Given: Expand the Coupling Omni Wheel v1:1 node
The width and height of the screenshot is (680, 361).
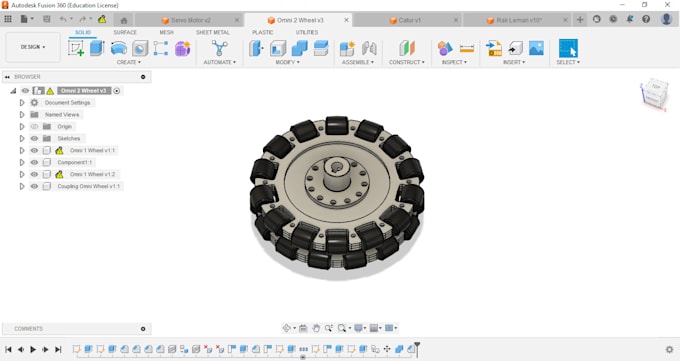Looking at the screenshot, I should [22, 186].
